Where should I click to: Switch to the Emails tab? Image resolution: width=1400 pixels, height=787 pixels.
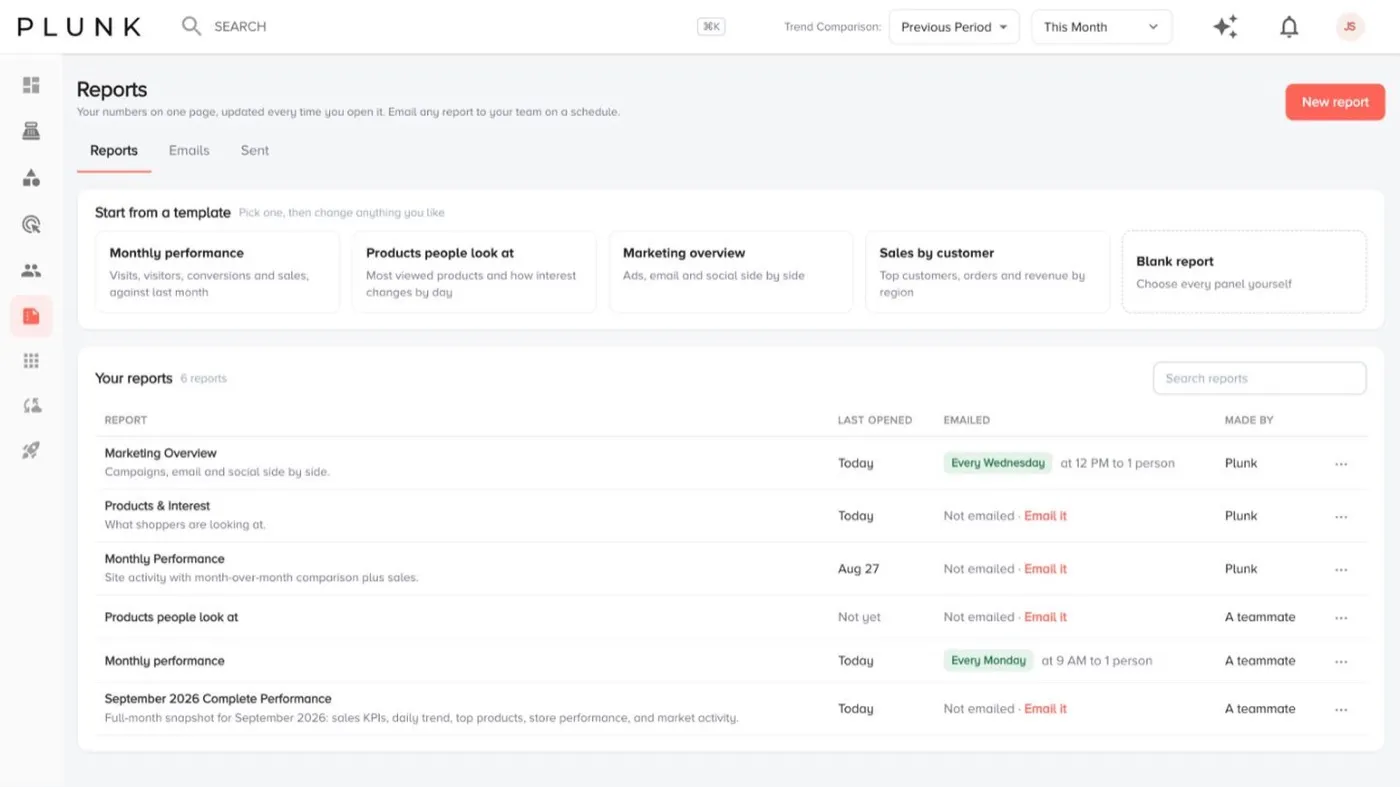click(189, 150)
